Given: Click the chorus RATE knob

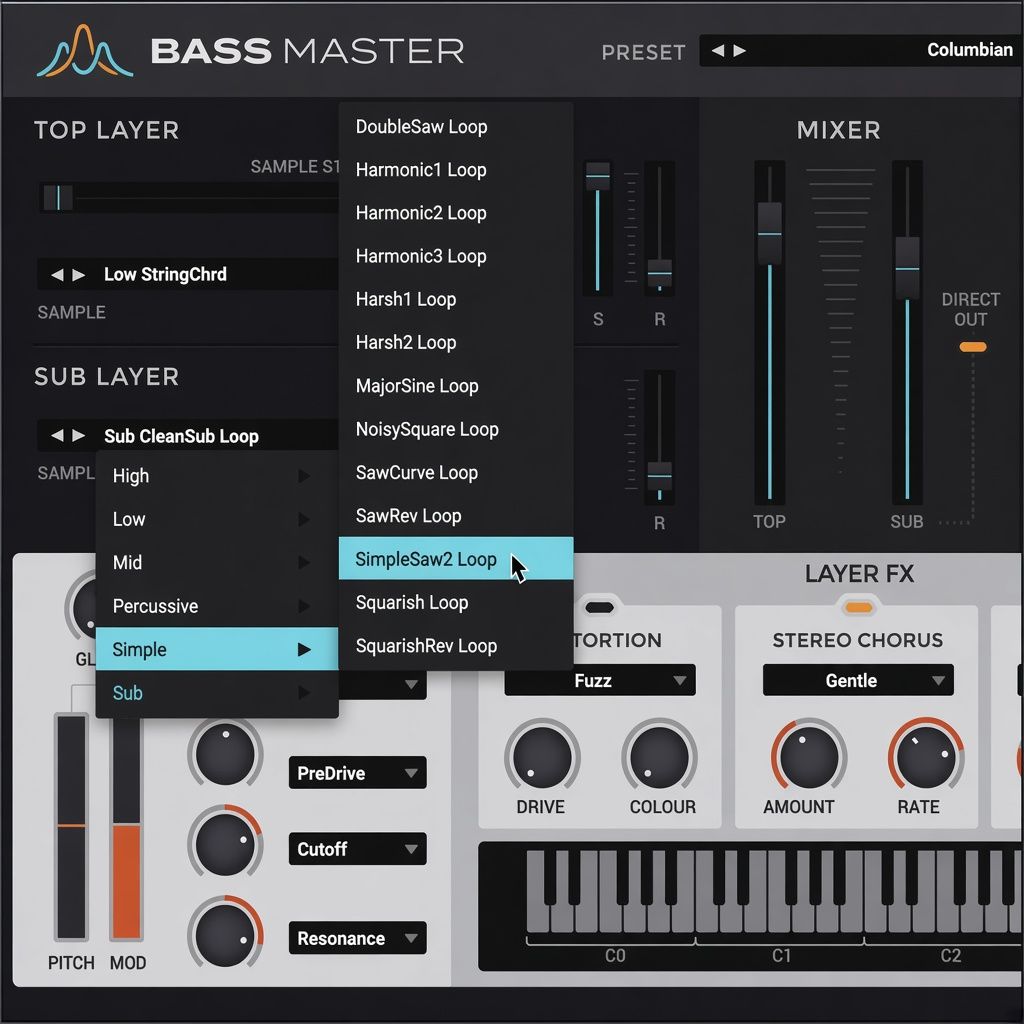Looking at the screenshot, I should [x=925, y=756].
